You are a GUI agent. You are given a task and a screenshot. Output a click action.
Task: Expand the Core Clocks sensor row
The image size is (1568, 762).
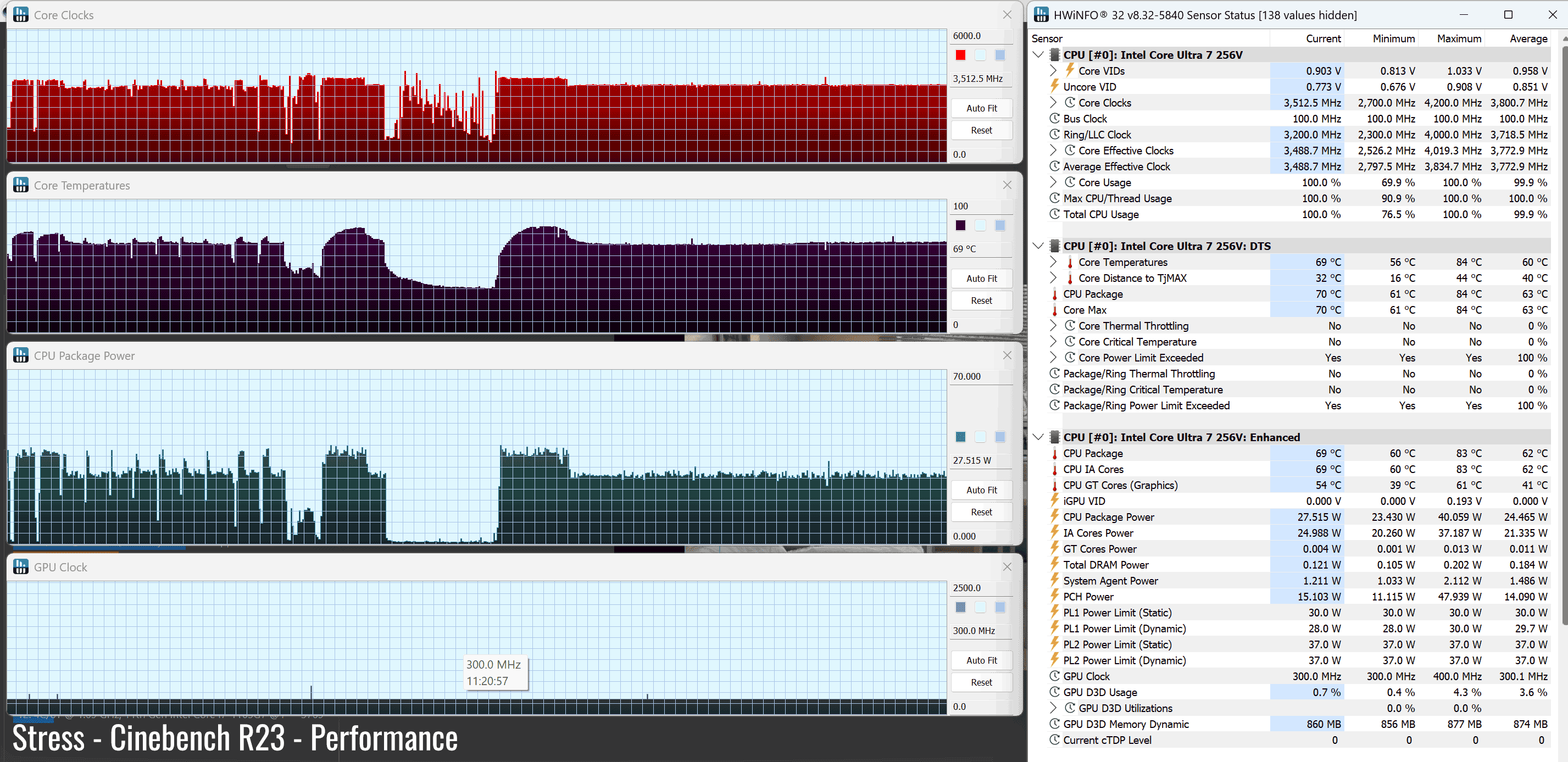click(x=1054, y=102)
